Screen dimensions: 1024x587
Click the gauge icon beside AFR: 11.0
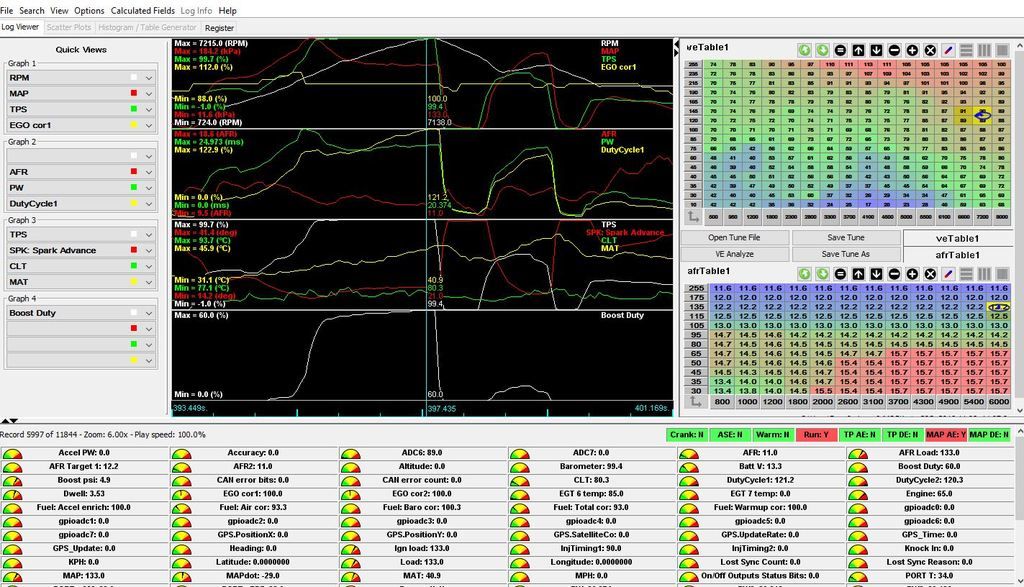[688, 452]
